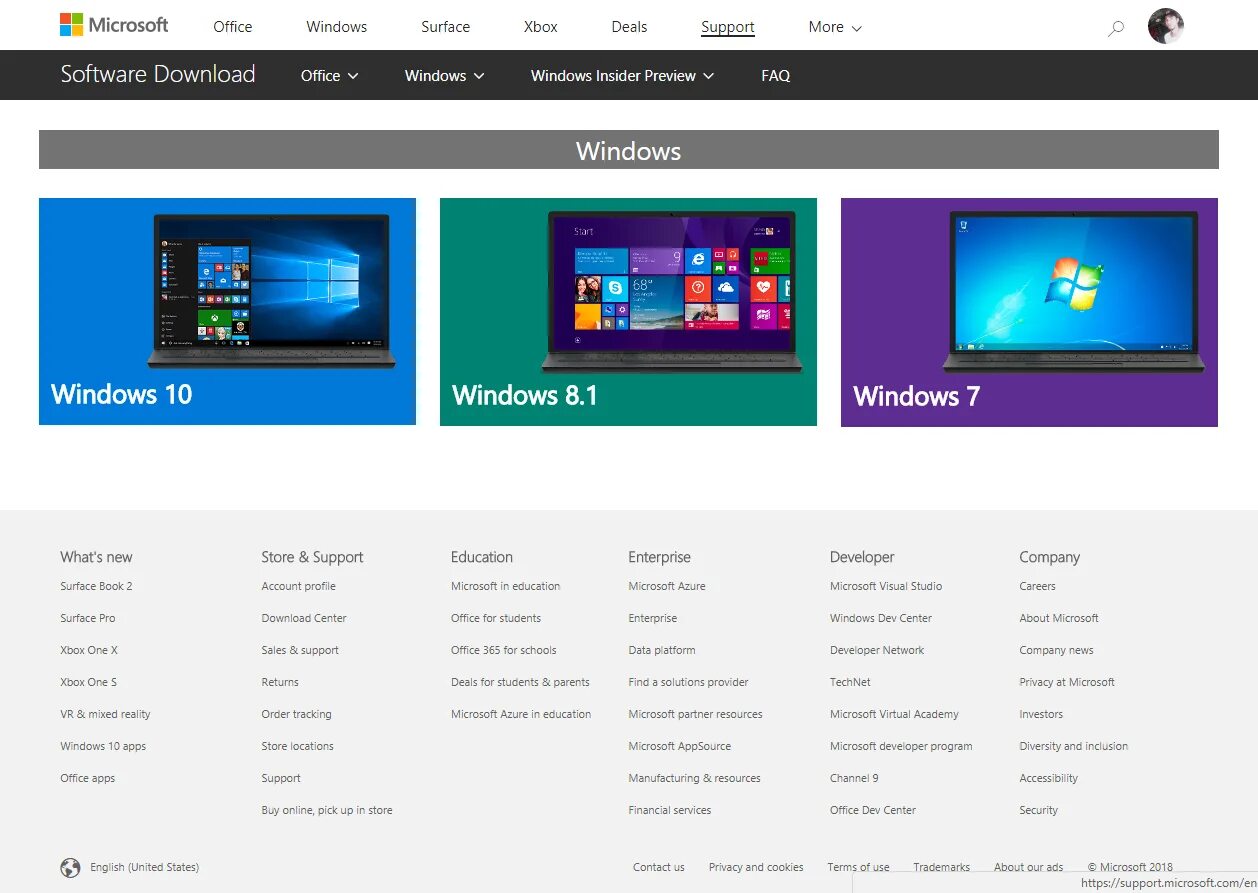
Task: Open Office apps footer link
Action: click(x=87, y=778)
